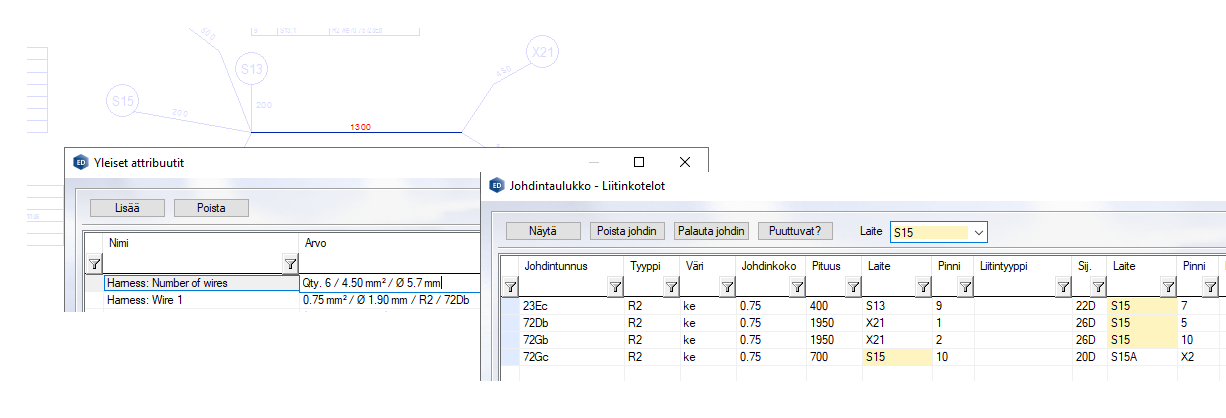Click Poista in Yleiset attribuutit
This screenshot has width=1226, height=418.
210,208
